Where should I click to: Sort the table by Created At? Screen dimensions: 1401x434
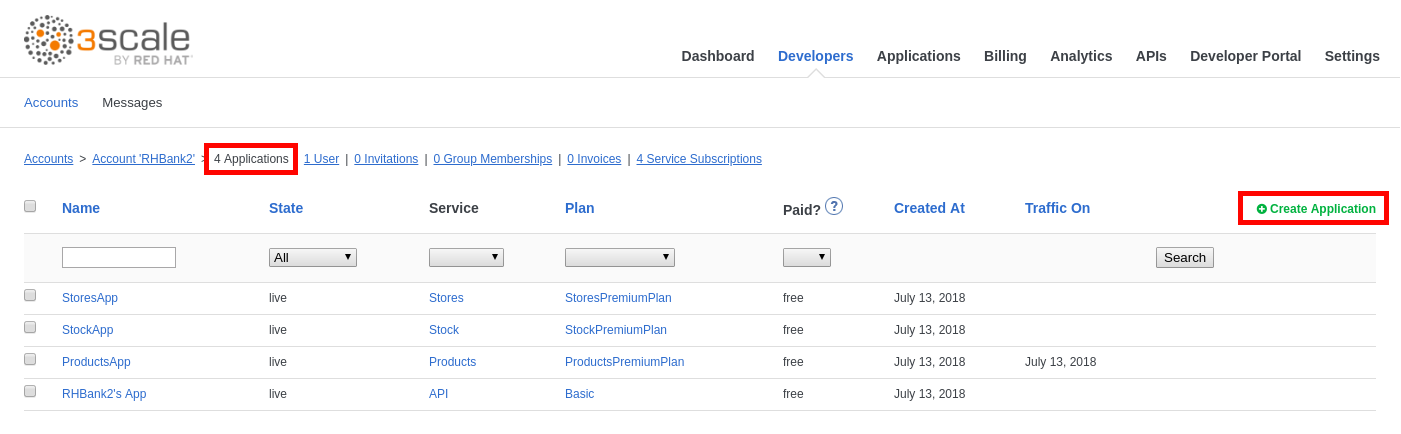click(928, 208)
